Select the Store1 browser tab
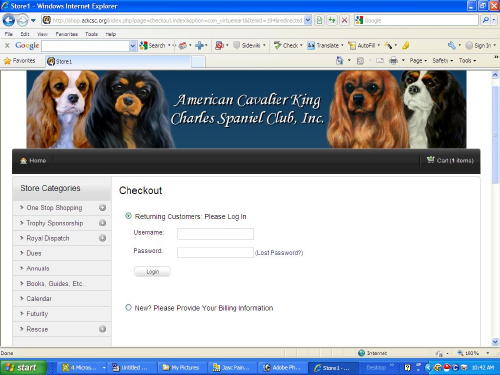Viewport: 500px width, 375px height. click(x=118, y=61)
